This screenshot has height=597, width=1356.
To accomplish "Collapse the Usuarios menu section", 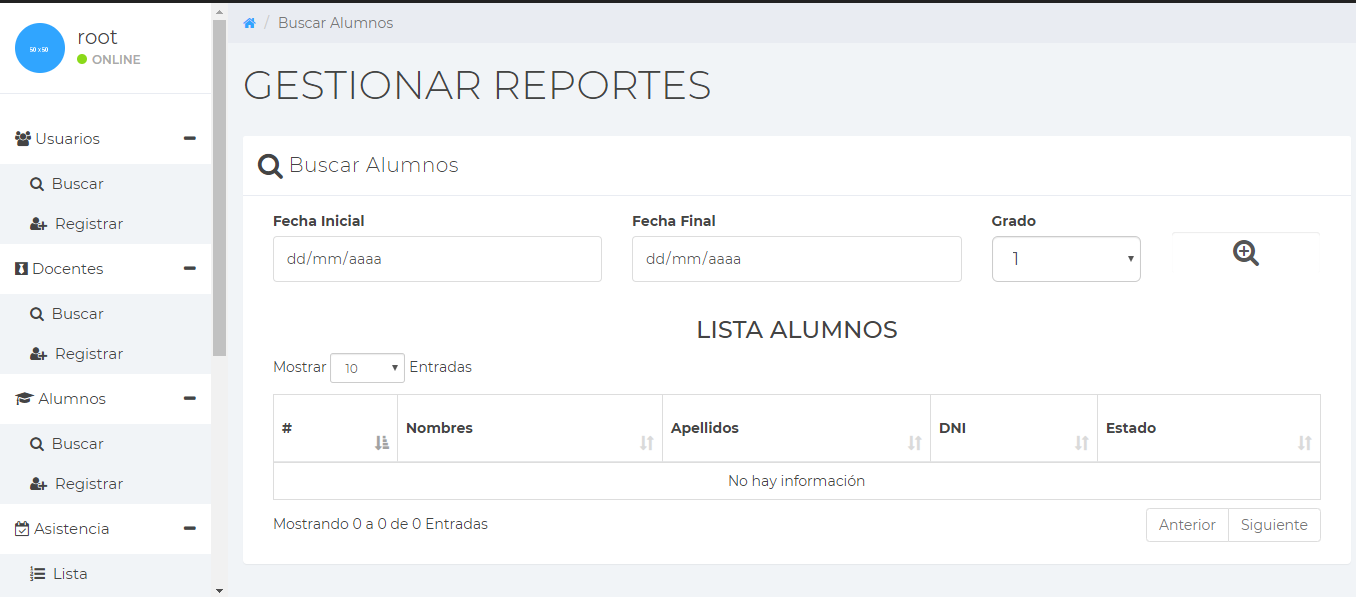I will tap(189, 139).
